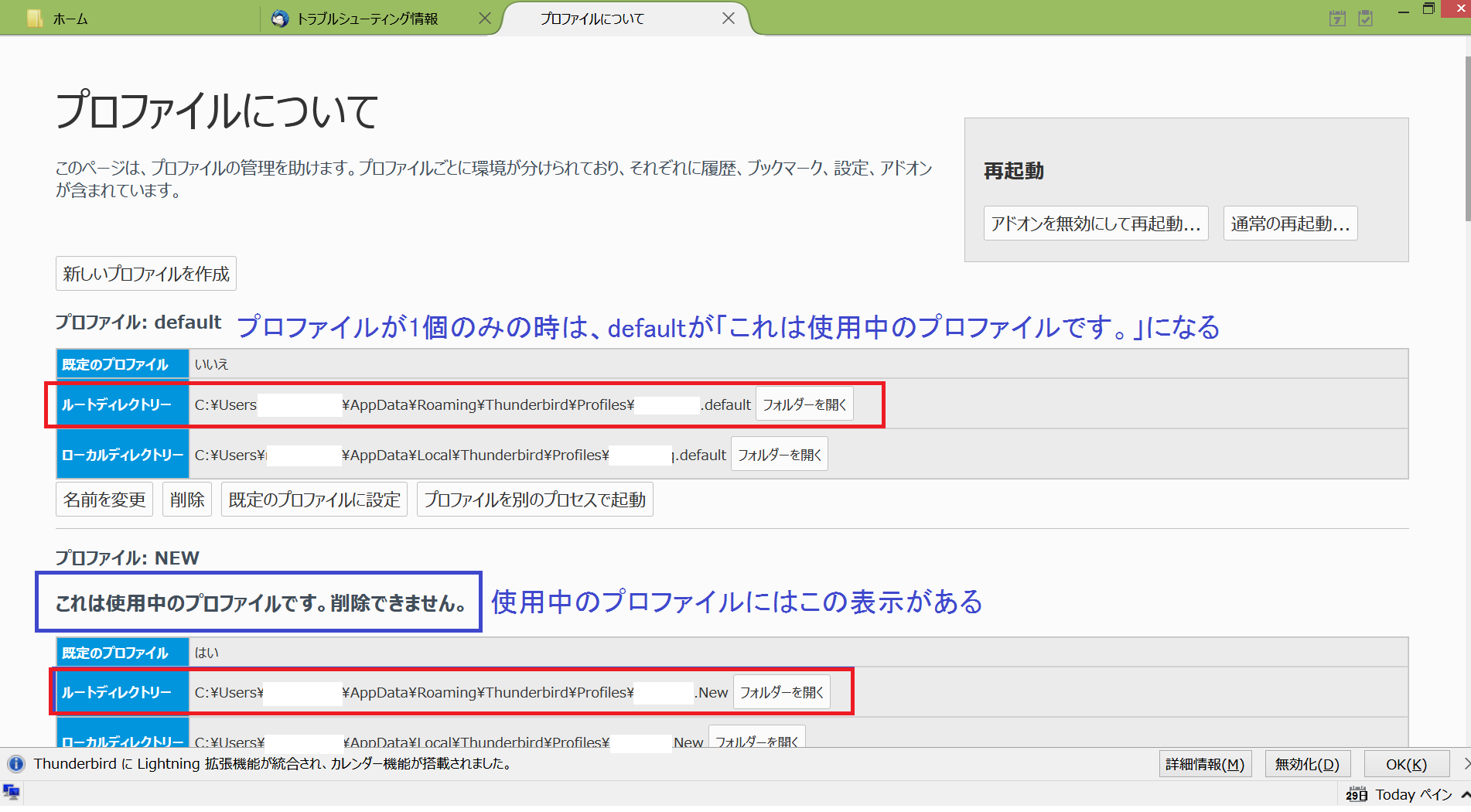
Task: Switch to the ホーム tab
Action: point(70,19)
